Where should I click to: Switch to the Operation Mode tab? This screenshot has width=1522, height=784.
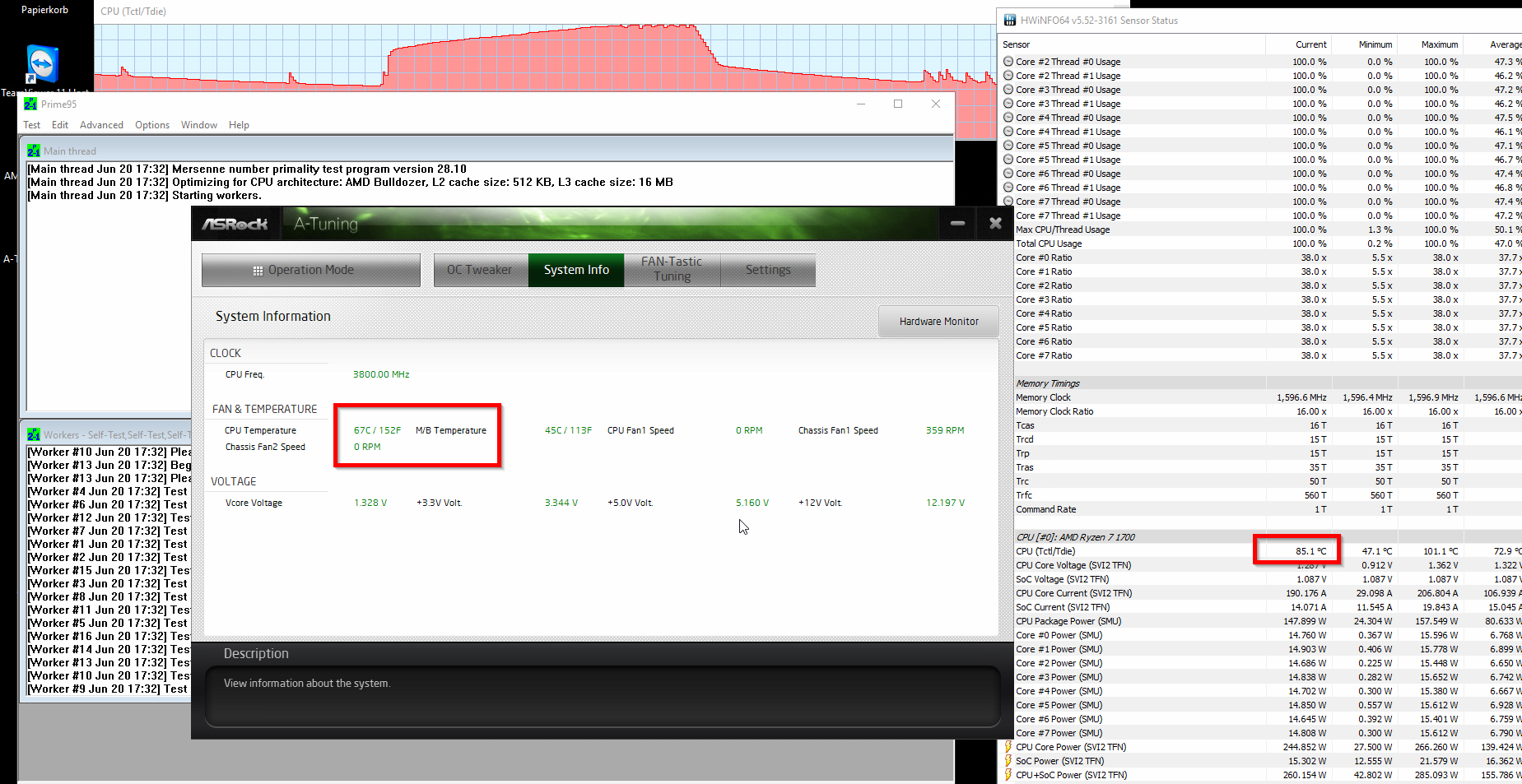(311, 270)
